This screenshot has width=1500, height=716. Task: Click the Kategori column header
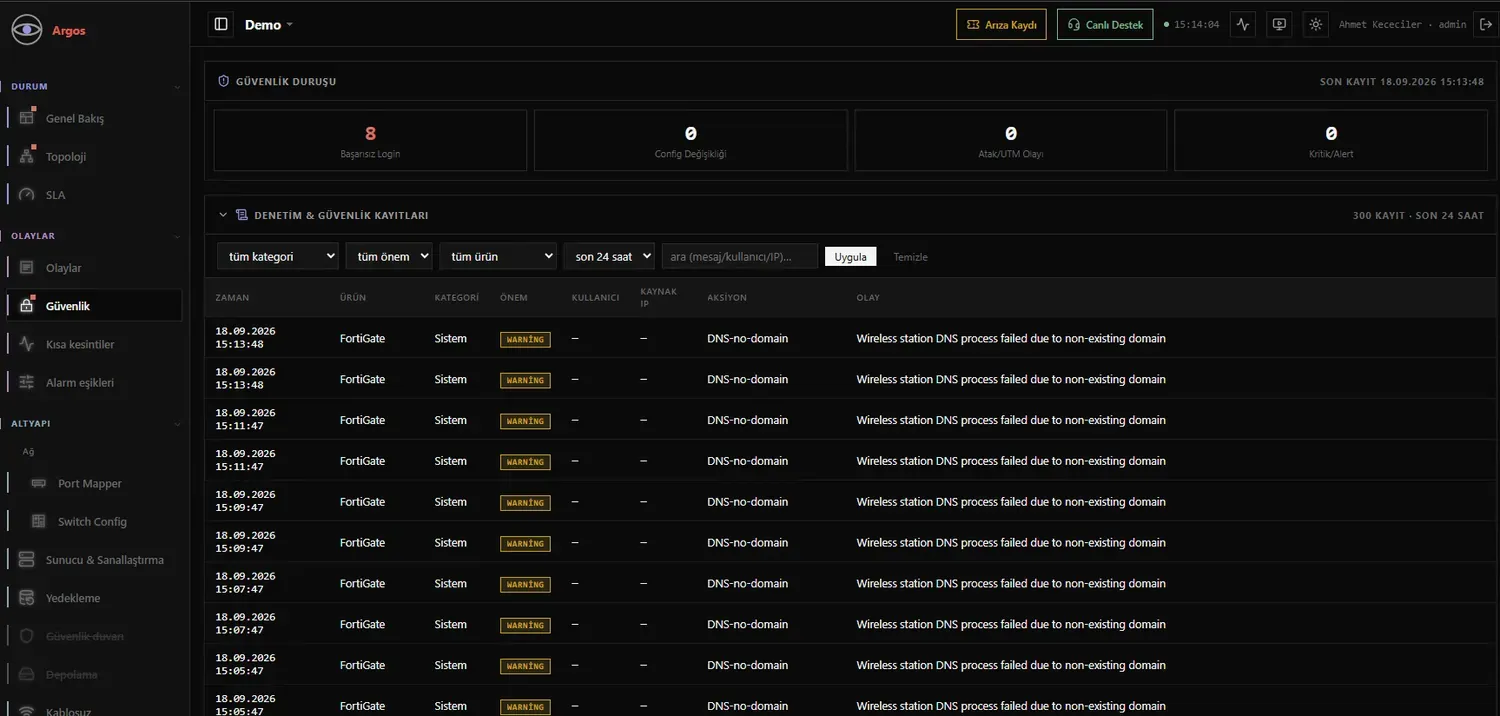tap(457, 298)
